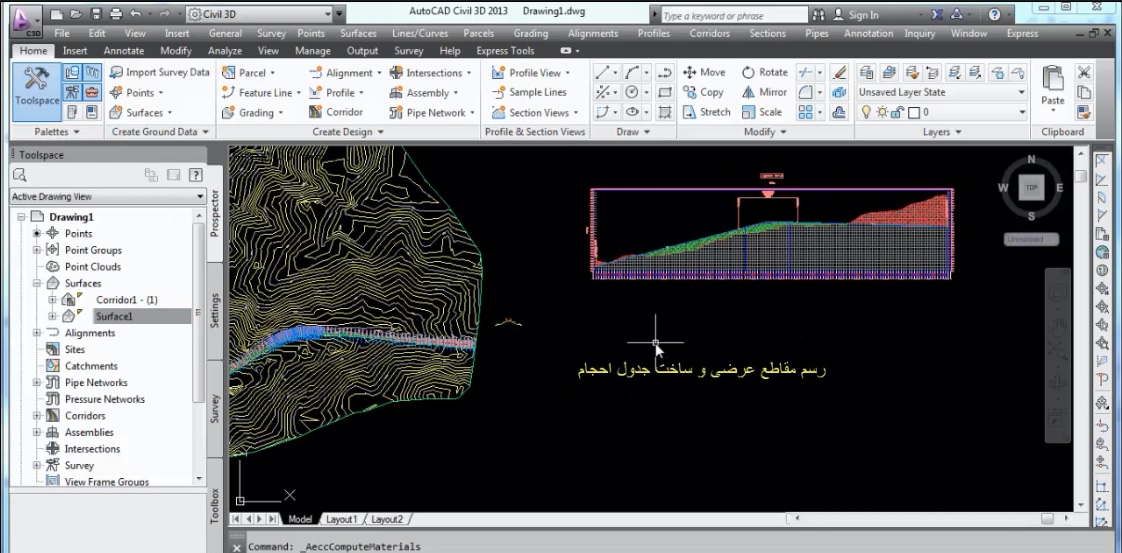Toggle the layer freeze sun icon

[882, 112]
